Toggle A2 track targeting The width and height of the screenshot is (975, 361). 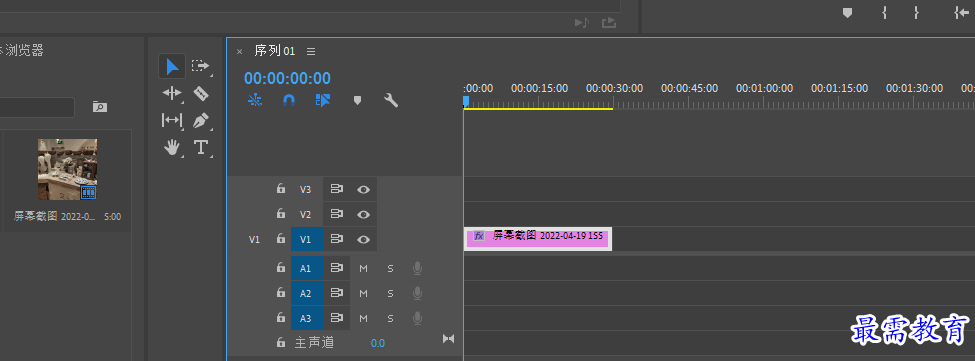(307, 293)
